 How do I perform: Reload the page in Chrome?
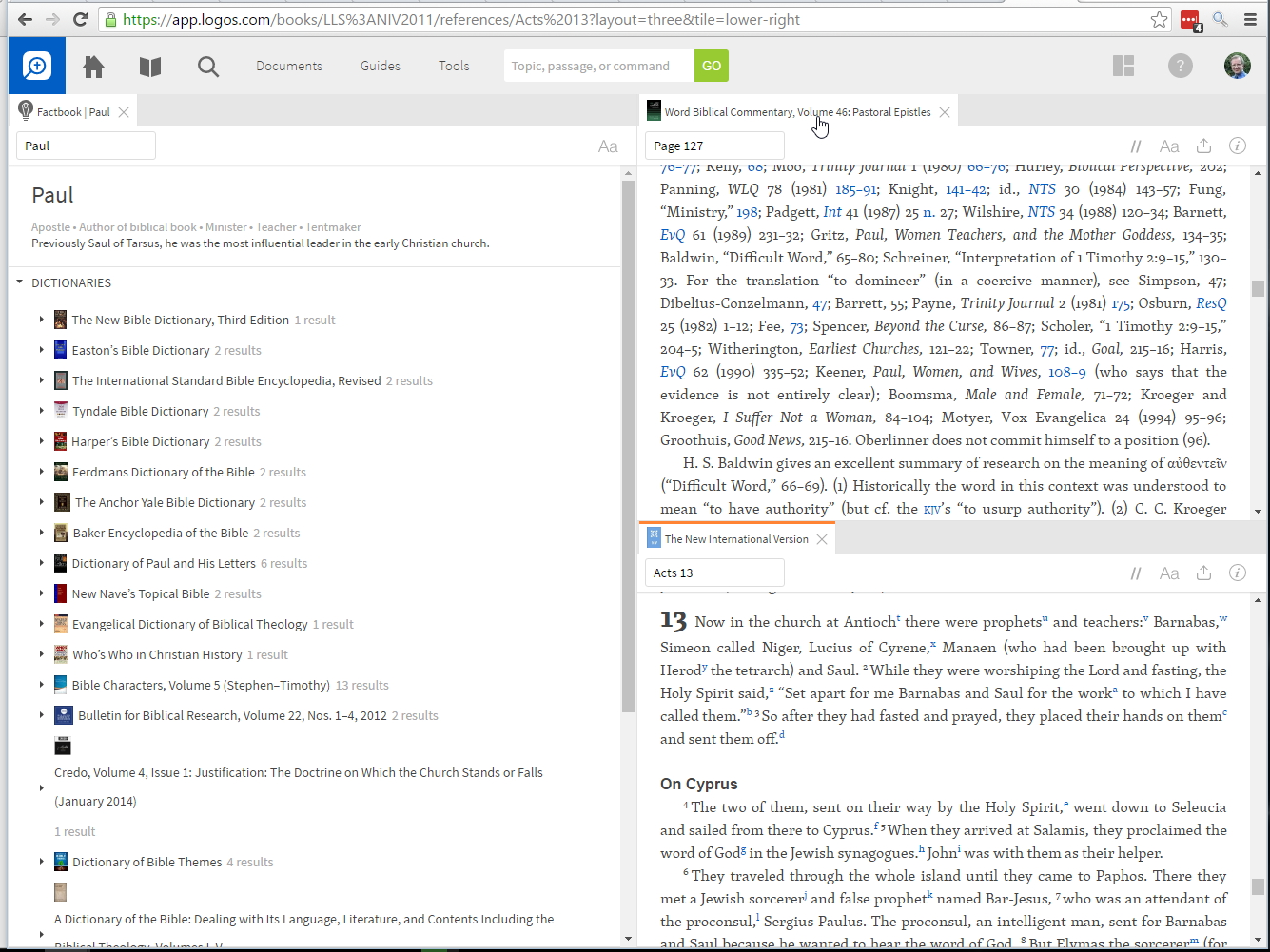pyautogui.click(x=81, y=19)
